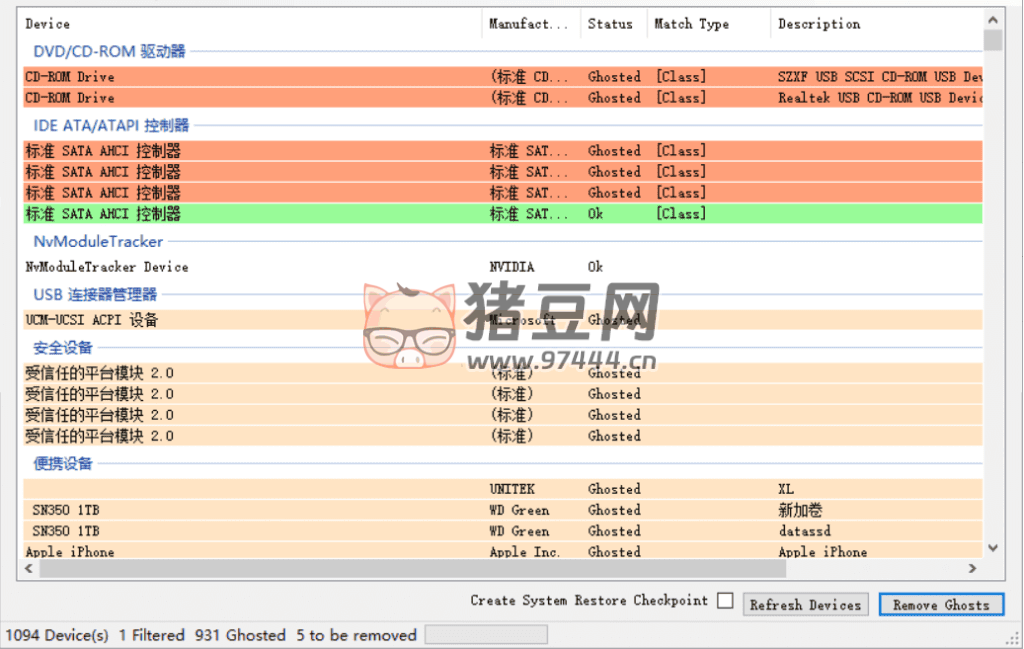Sort devices by the Status column header
Image resolution: width=1024 pixels, height=649 pixels.
pyautogui.click(x=612, y=23)
